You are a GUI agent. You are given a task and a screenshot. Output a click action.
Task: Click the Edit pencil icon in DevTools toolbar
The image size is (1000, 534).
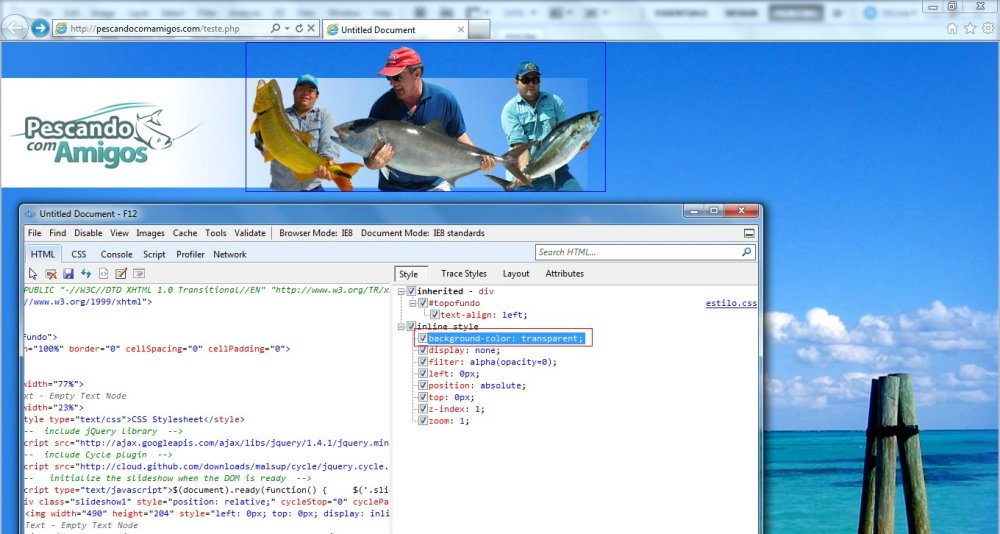point(121,274)
